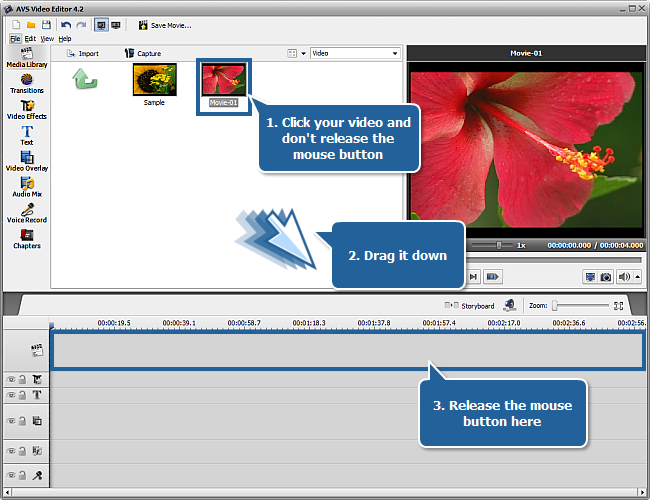Viewport: 650px width, 500px height.
Task: Toggle visibility of the video effects track
Action: (11, 379)
